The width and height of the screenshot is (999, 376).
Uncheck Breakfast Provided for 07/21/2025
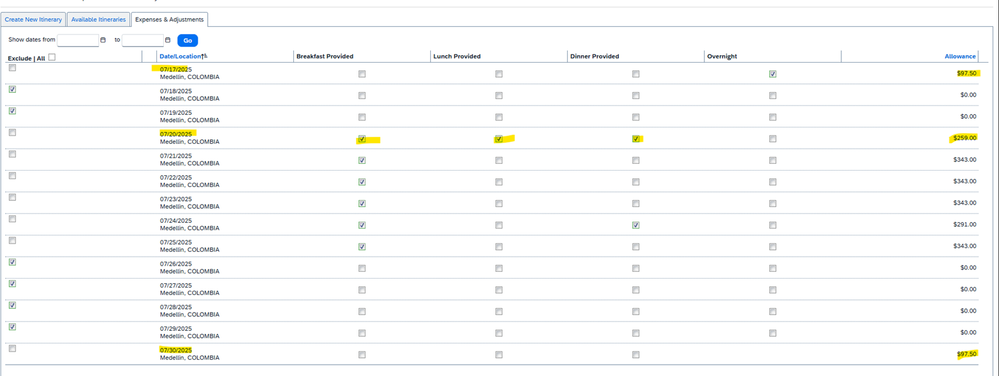(362, 161)
